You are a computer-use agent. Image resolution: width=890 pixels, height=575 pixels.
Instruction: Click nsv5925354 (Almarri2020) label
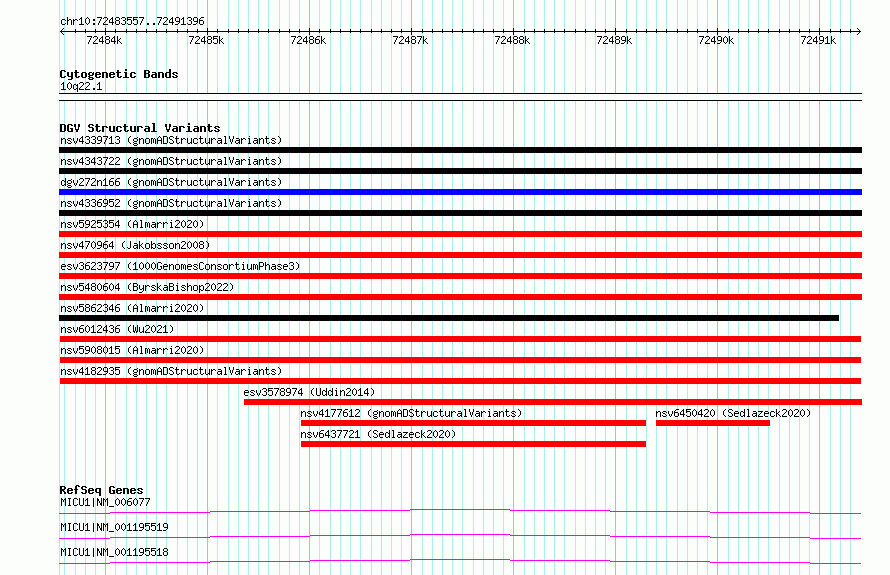pos(132,224)
